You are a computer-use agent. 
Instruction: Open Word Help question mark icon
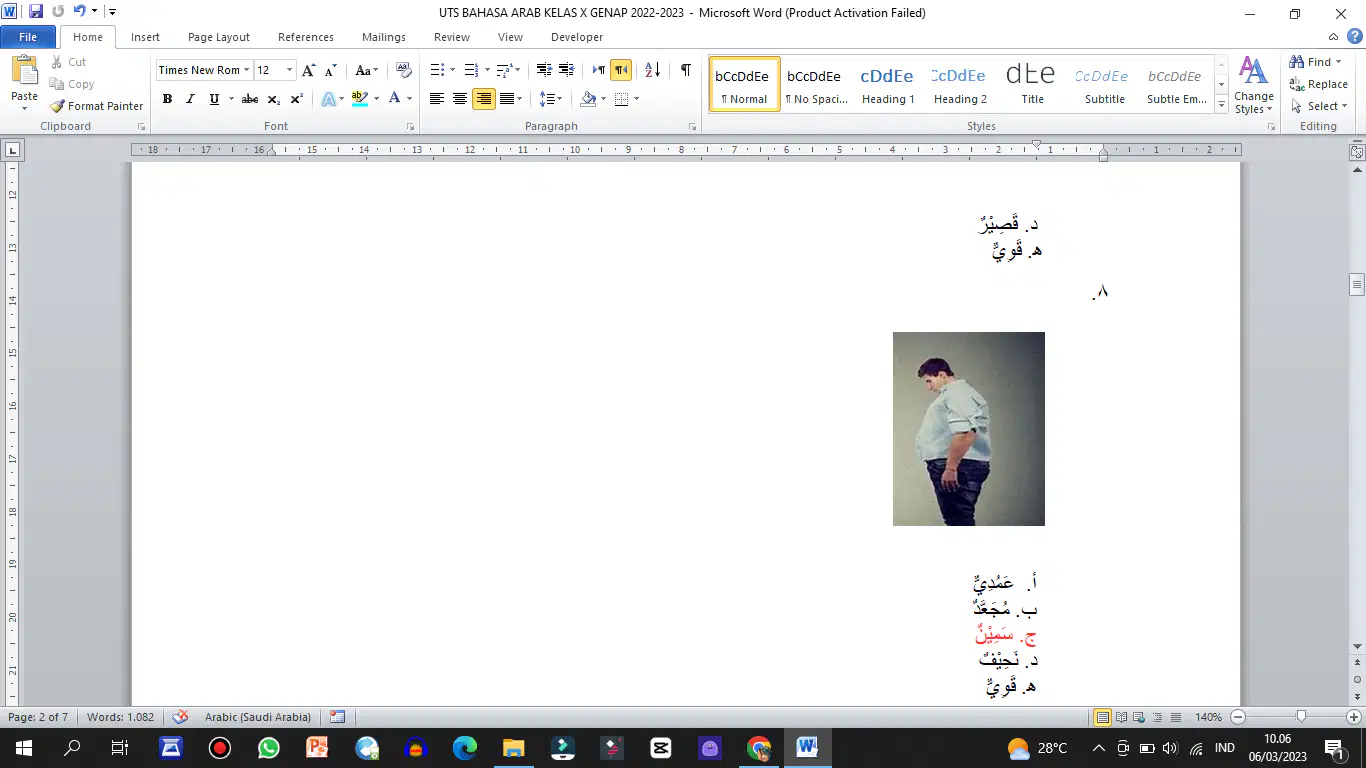click(x=1355, y=37)
